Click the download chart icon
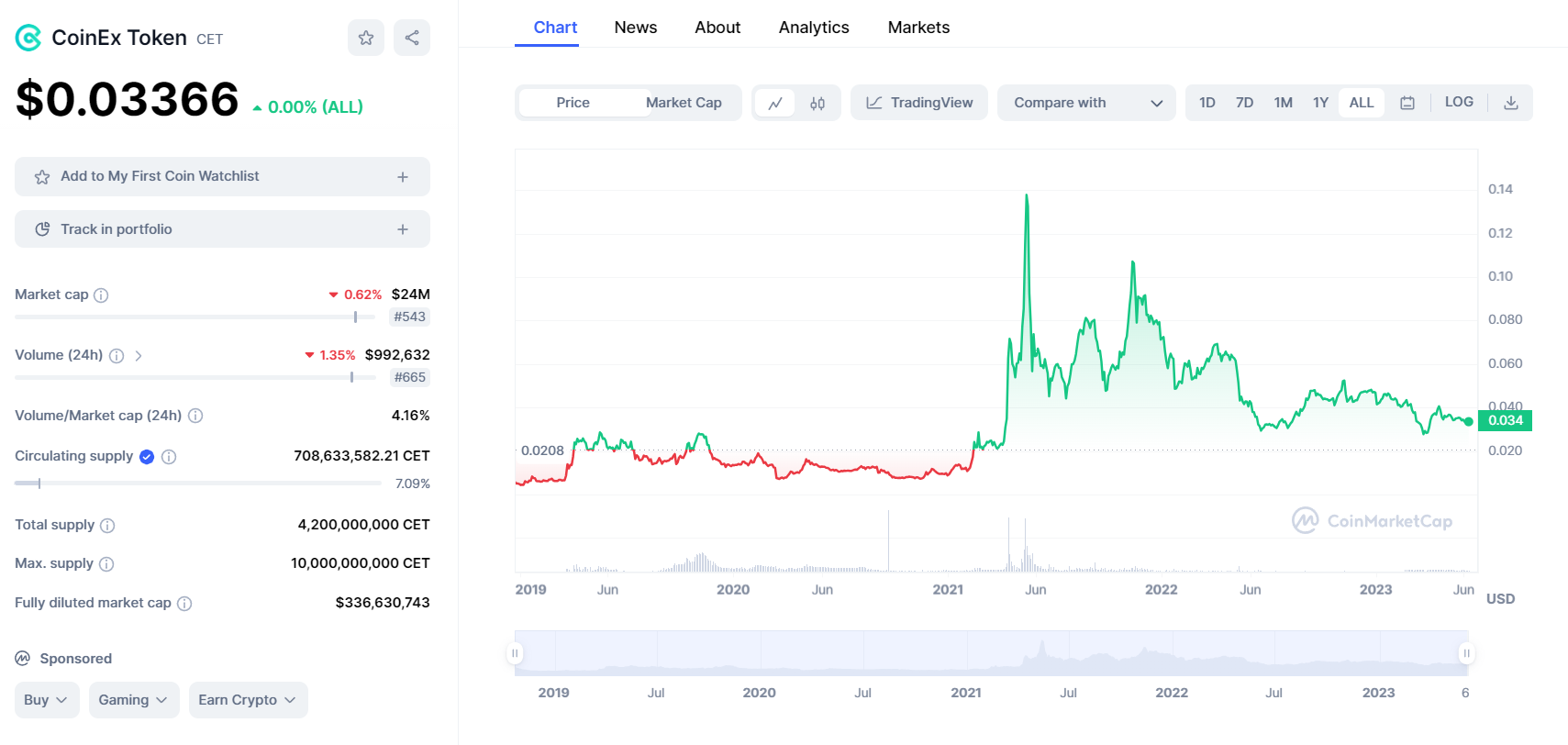1568x745 pixels. [1511, 103]
